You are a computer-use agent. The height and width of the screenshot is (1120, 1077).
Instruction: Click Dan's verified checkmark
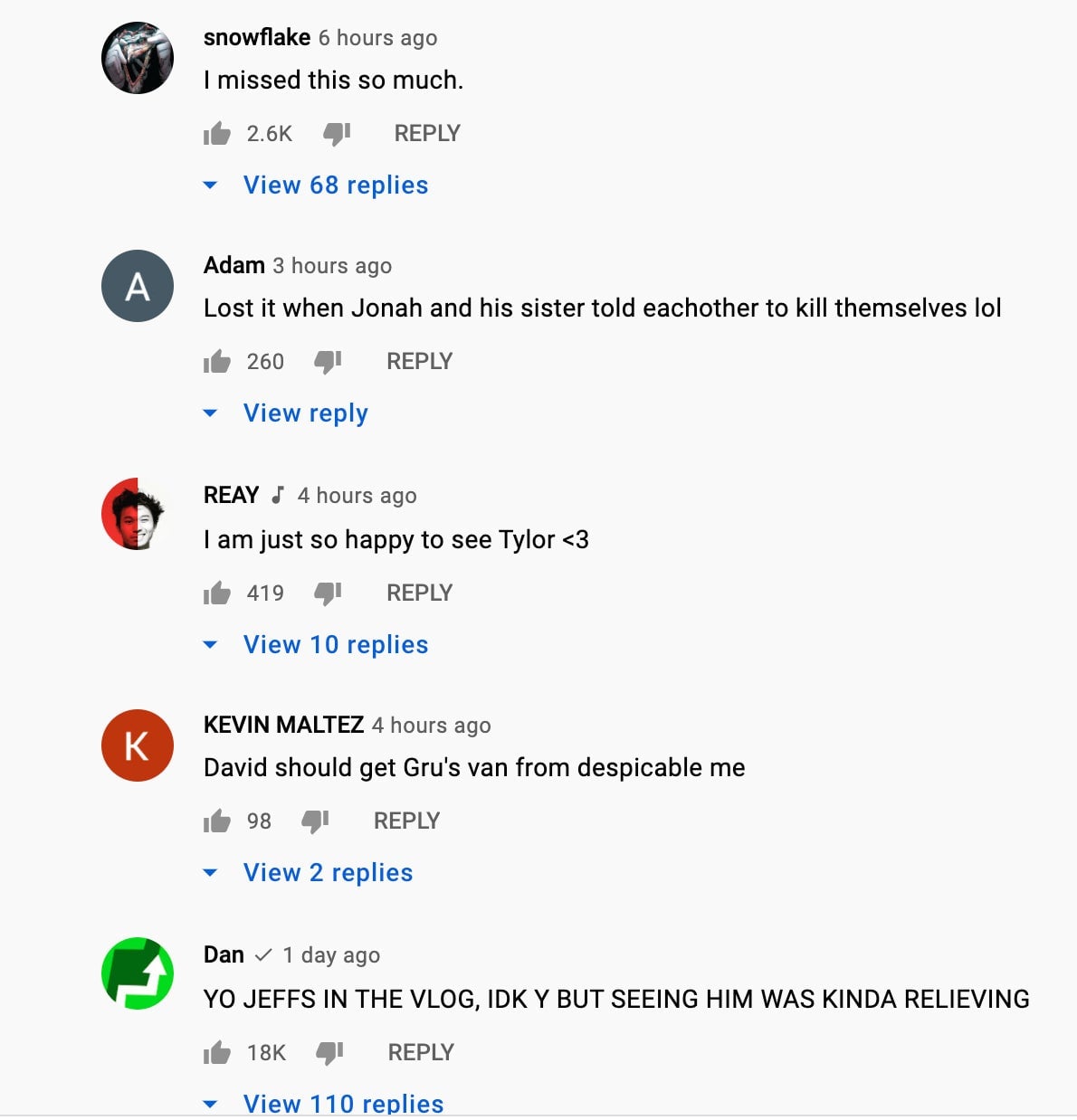[x=265, y=954]
